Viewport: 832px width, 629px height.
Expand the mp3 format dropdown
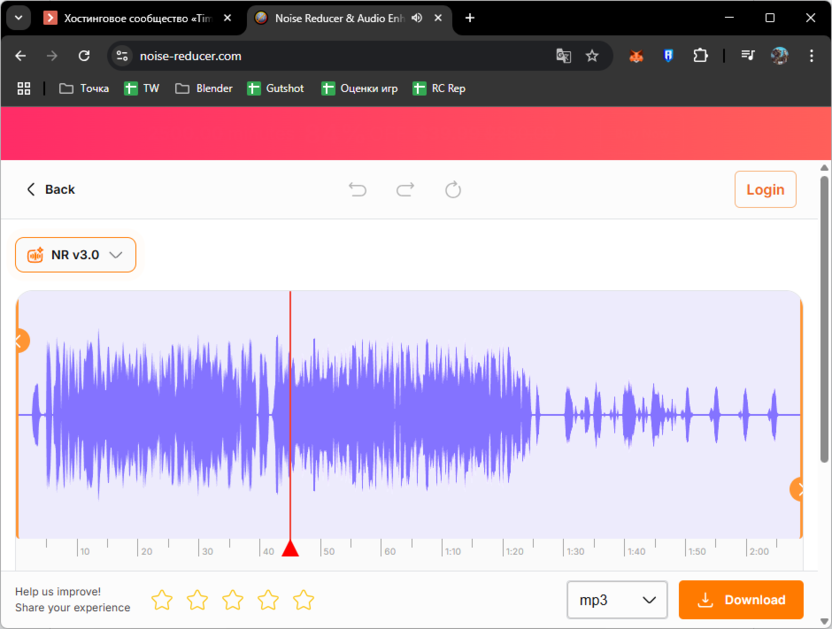tap(617, 600)
